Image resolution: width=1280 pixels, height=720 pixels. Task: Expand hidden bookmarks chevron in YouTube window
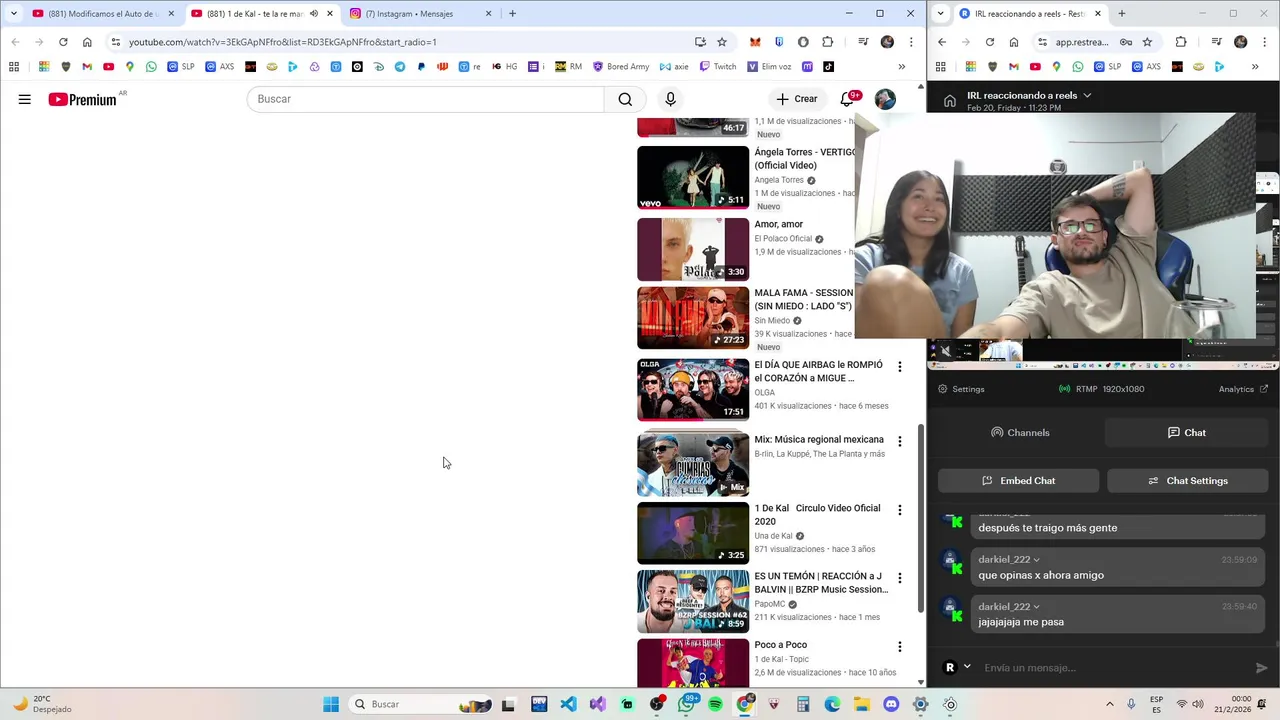point(901,67)
